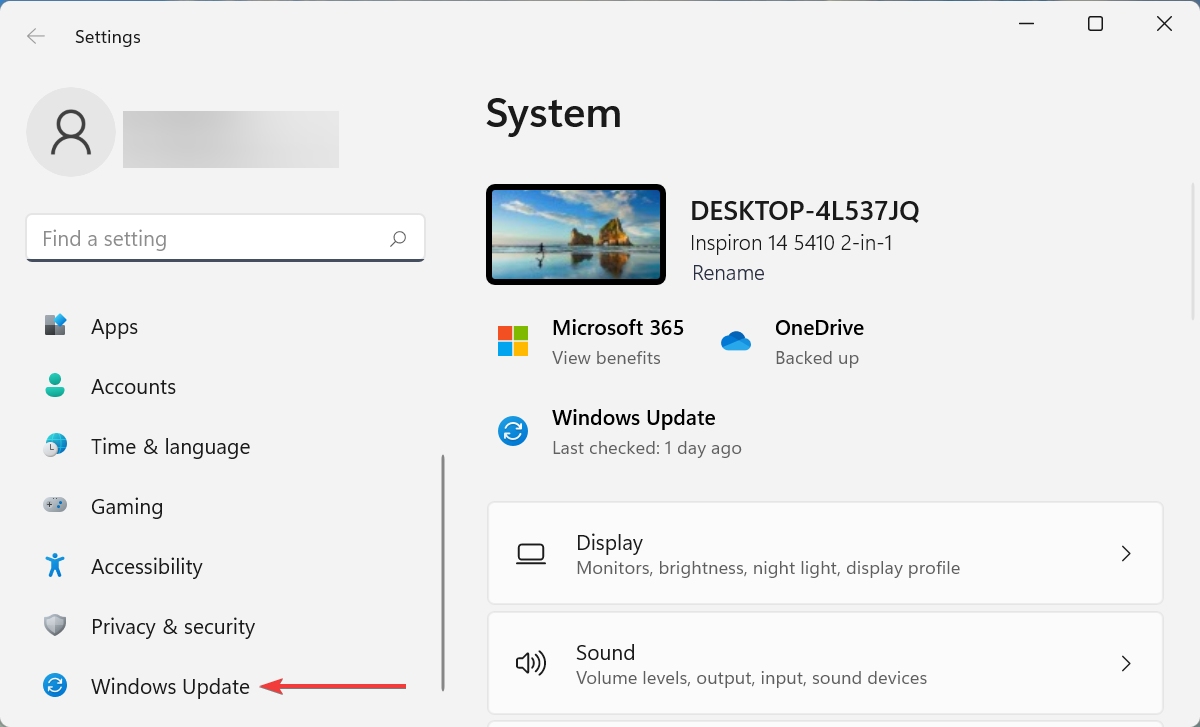
Task: Select the Apps icon in sidebar
Action: [x=55, y=326]
